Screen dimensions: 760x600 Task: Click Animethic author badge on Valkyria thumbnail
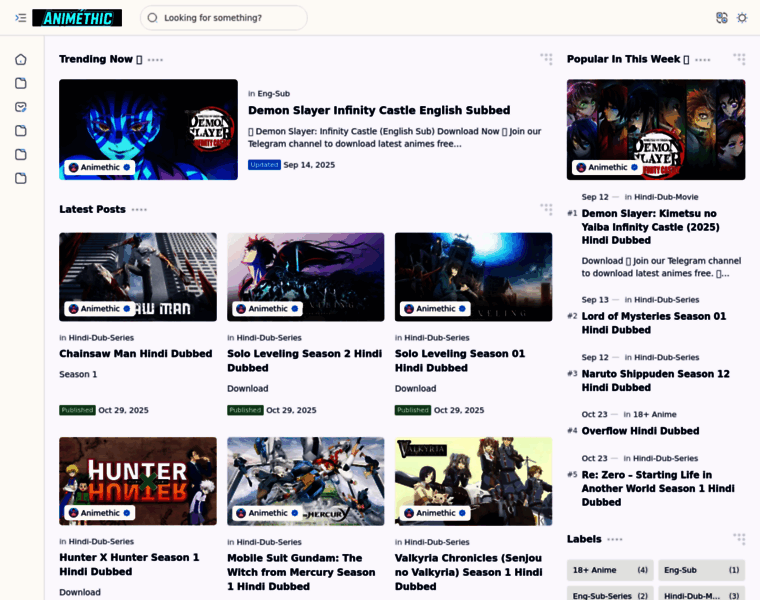point(435,513)
